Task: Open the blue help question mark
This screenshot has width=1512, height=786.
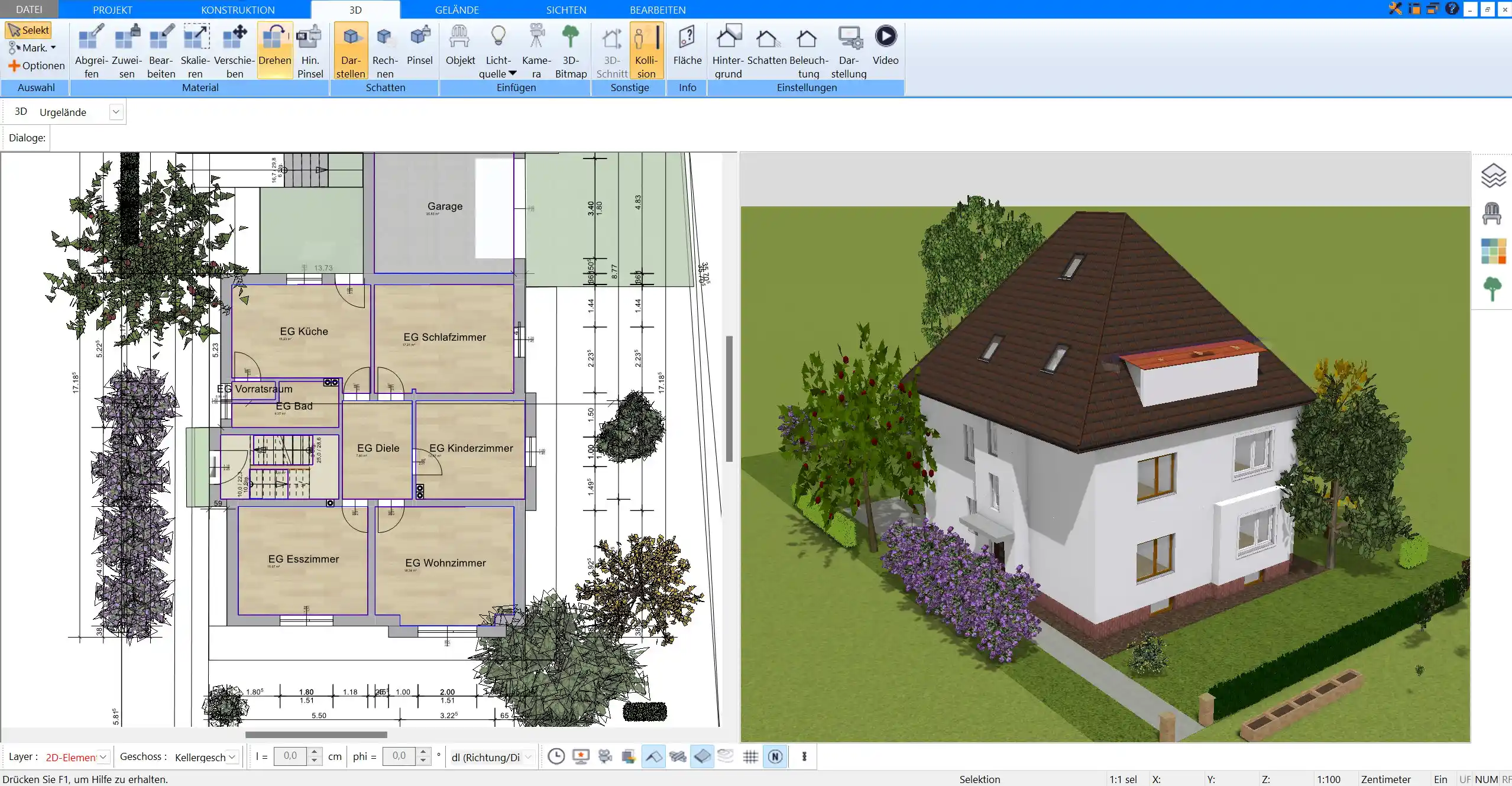Action: (x=1452, y=9)
